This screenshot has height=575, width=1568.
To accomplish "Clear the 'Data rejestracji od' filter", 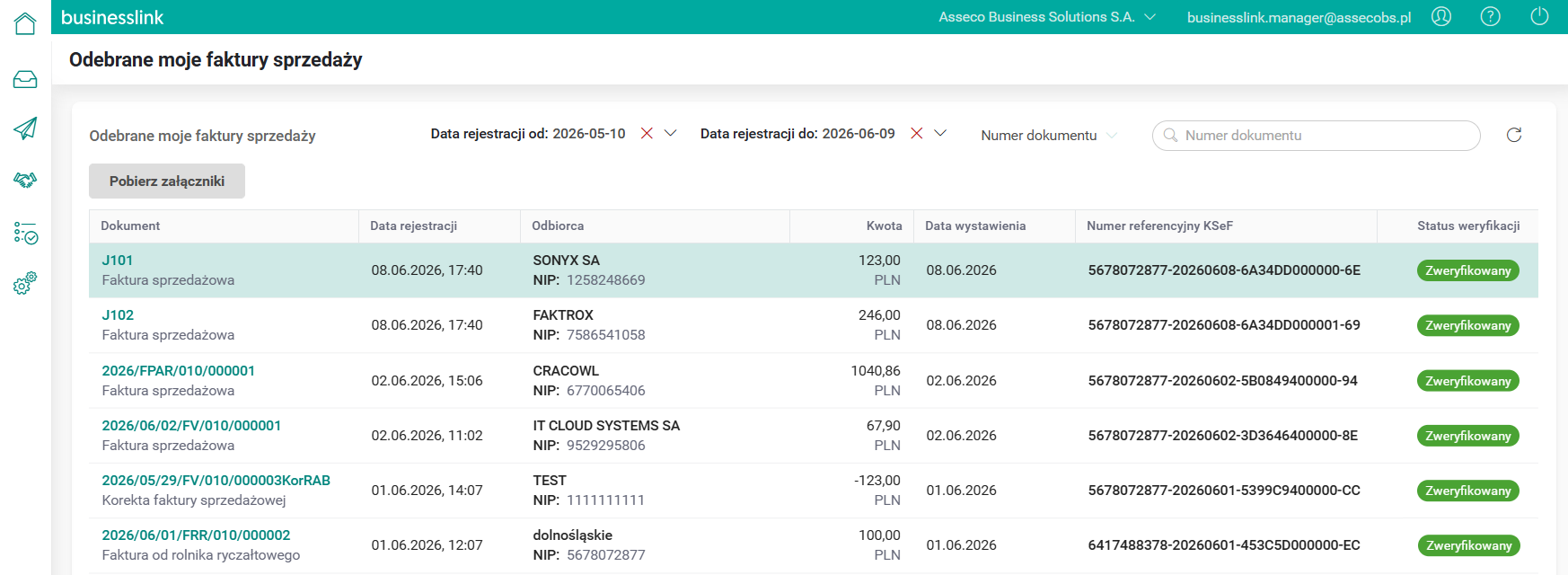I will click(647, 133).
